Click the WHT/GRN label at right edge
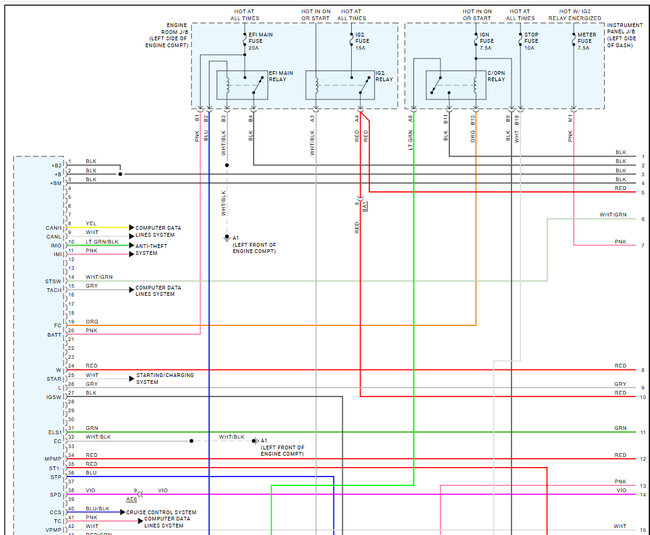650x535 pixels. point(613,215)
